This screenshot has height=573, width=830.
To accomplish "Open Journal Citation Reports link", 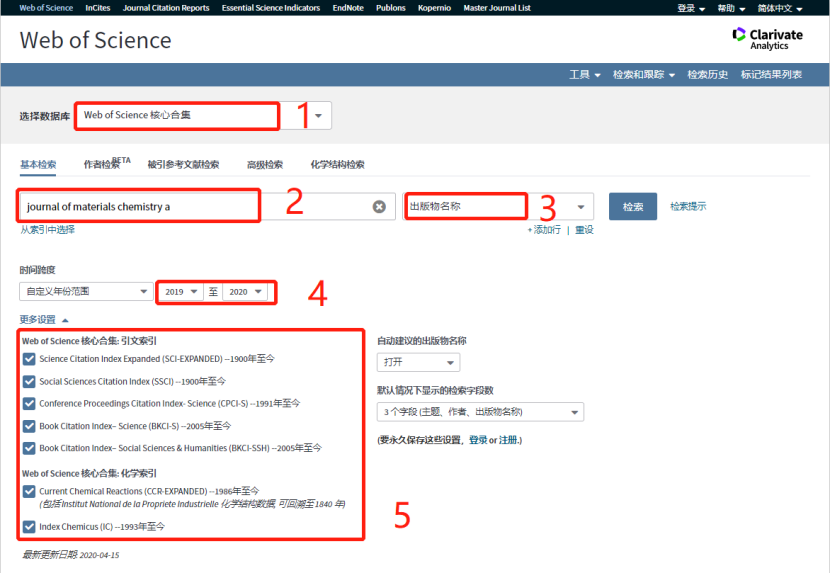I will pos(166,8).
